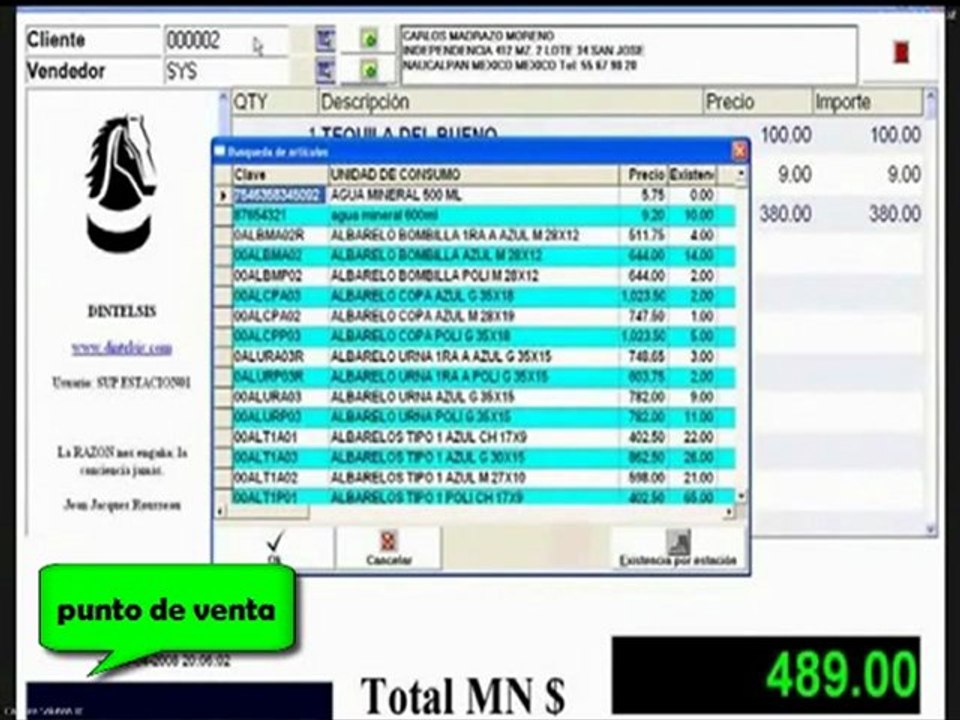Click clave 00ALT1A01 cell
This screenshot has width=960, height=720.
(280, 438)
